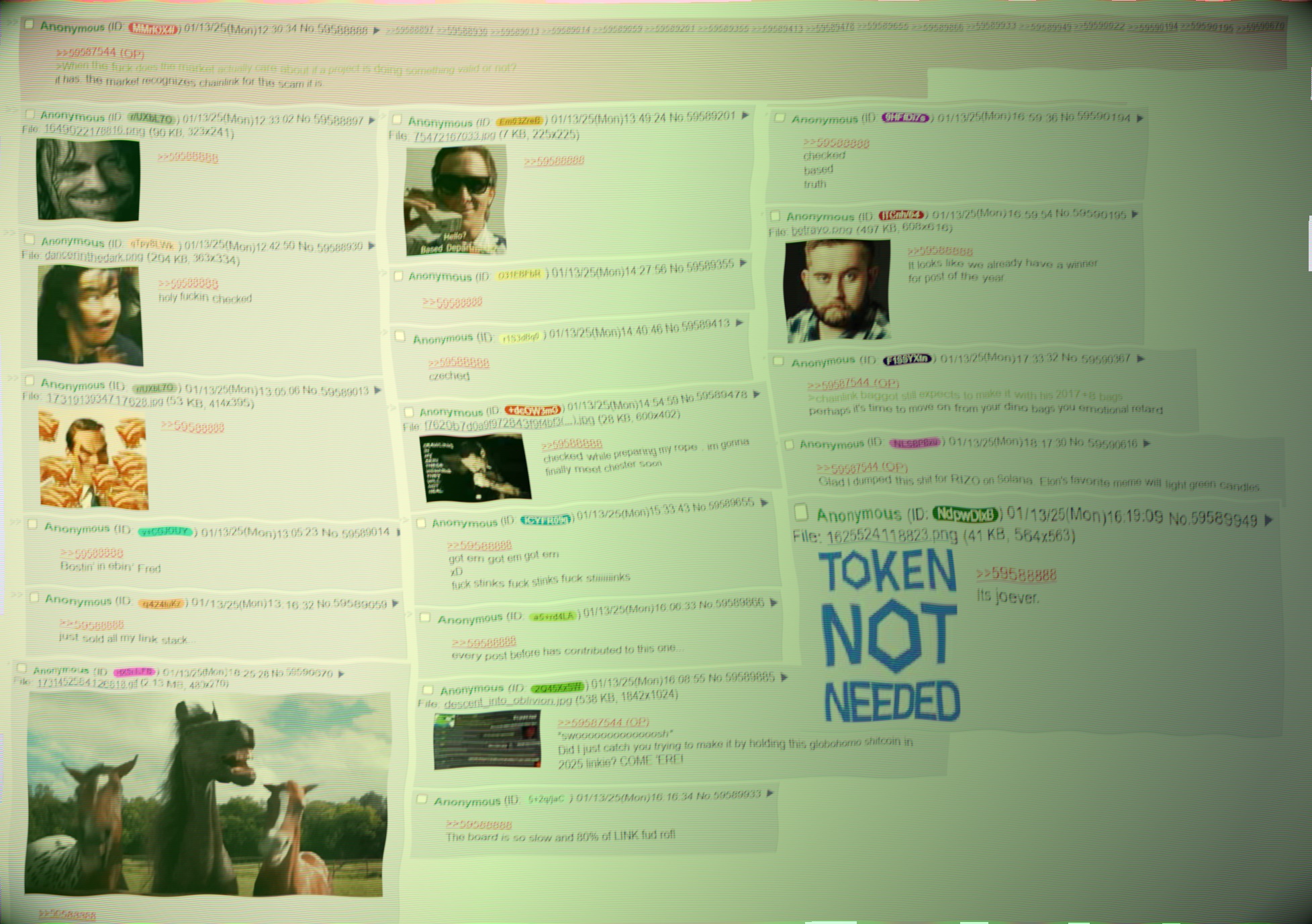The width and height of the screenshot is (1312, 924).
Task: Expand menu arrow beside No.59589655
Action: click(x=763, y=503)
